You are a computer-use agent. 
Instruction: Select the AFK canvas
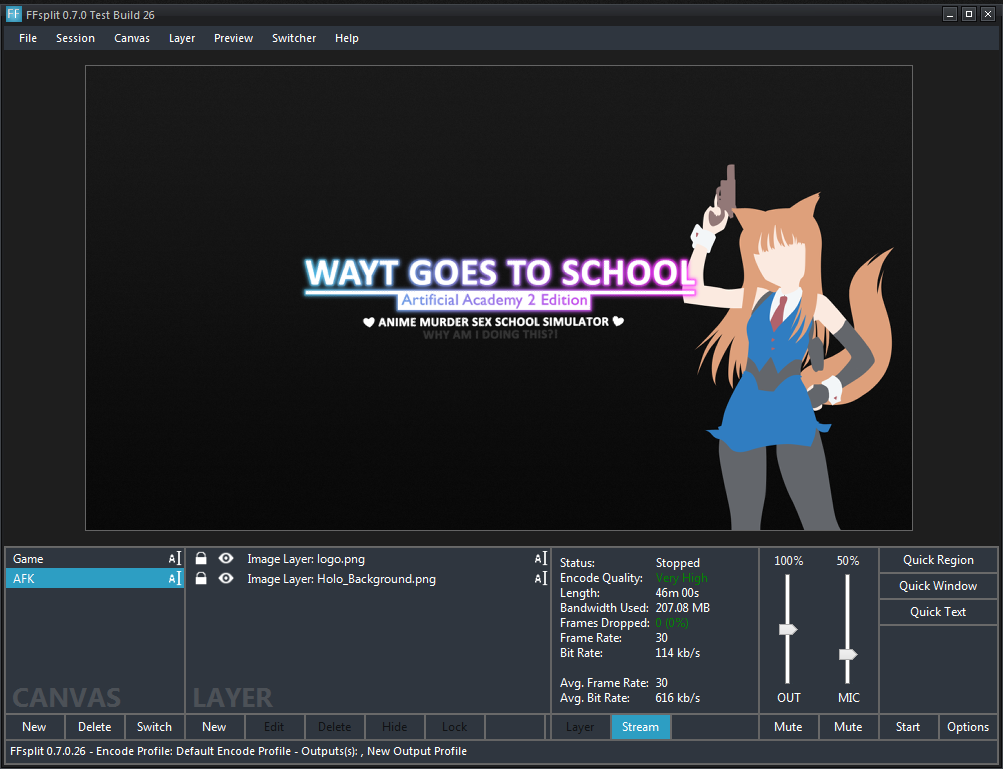(x=95, y=578)
